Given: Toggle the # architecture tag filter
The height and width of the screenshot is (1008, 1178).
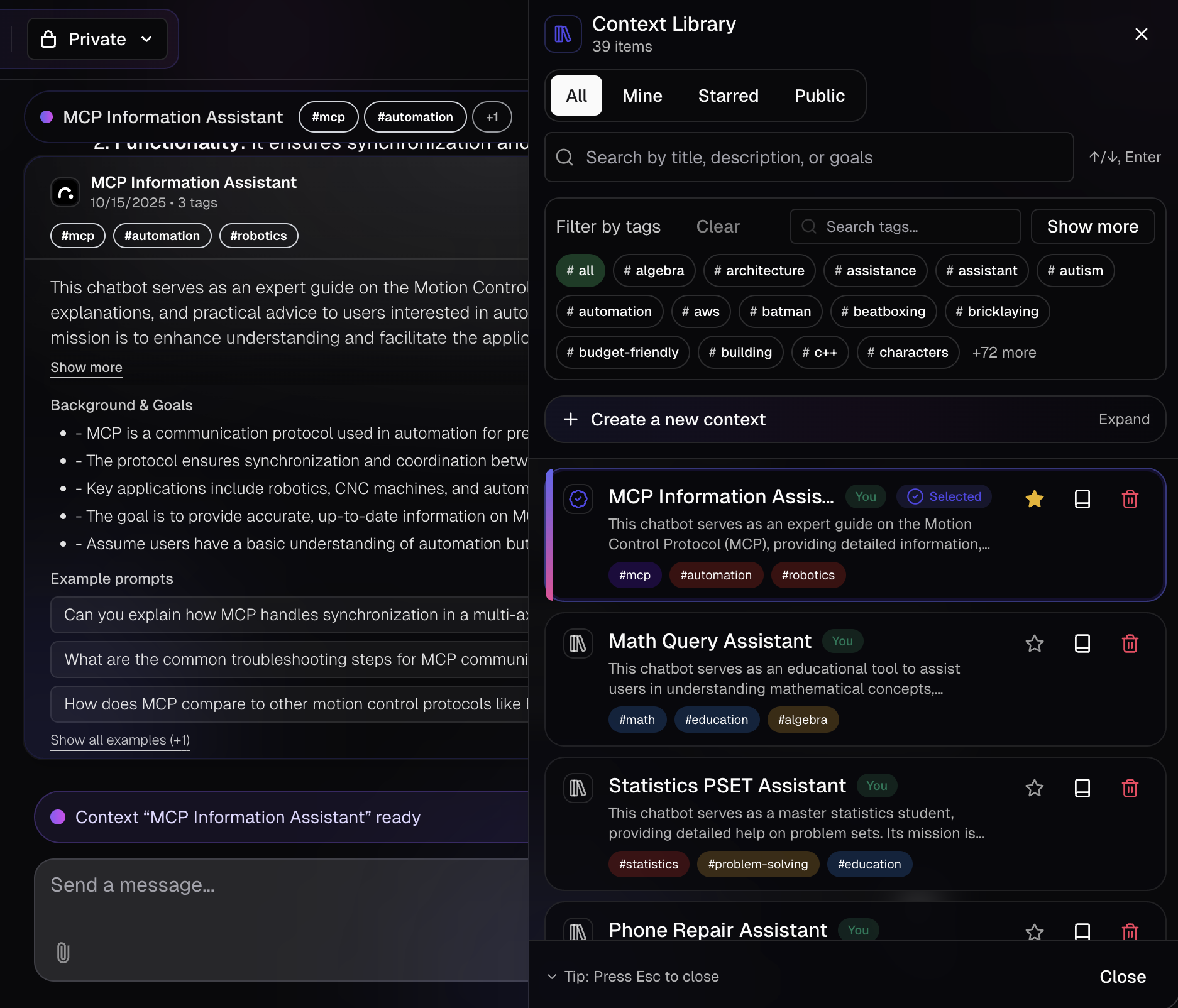Looking at the screenshot, I should point(759,271).
